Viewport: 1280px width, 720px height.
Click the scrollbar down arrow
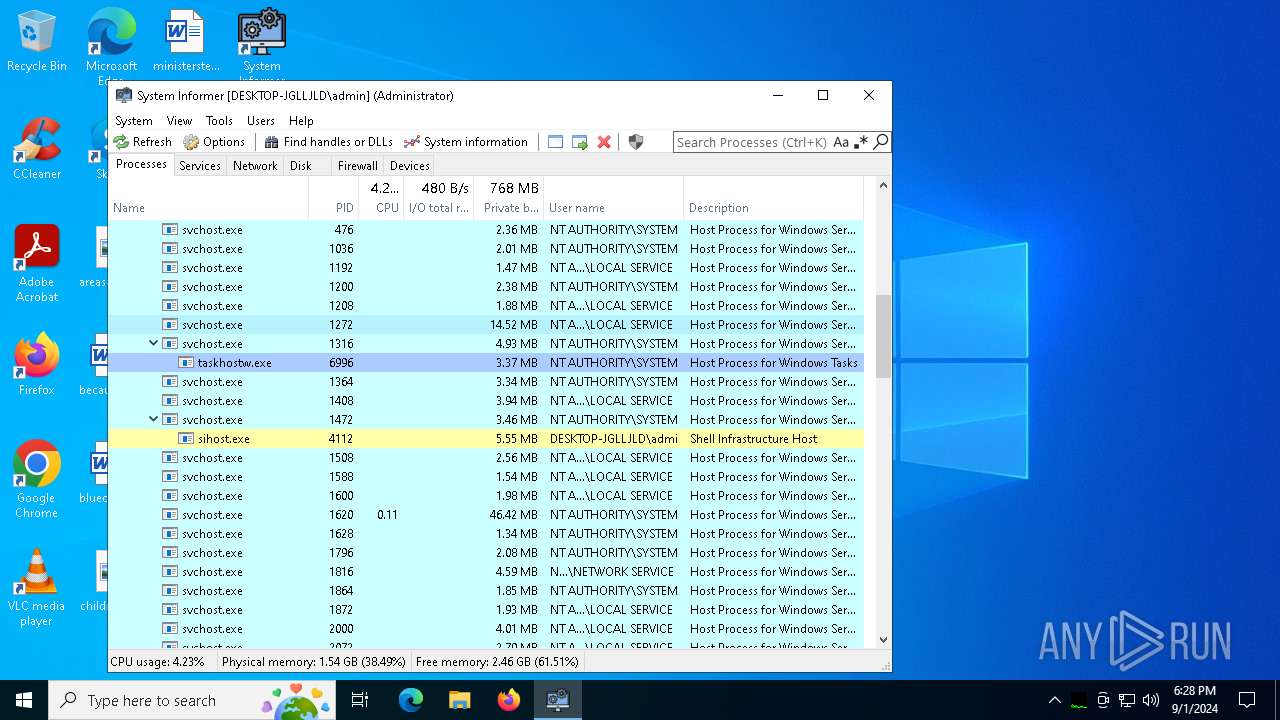(x=883, y=640)
